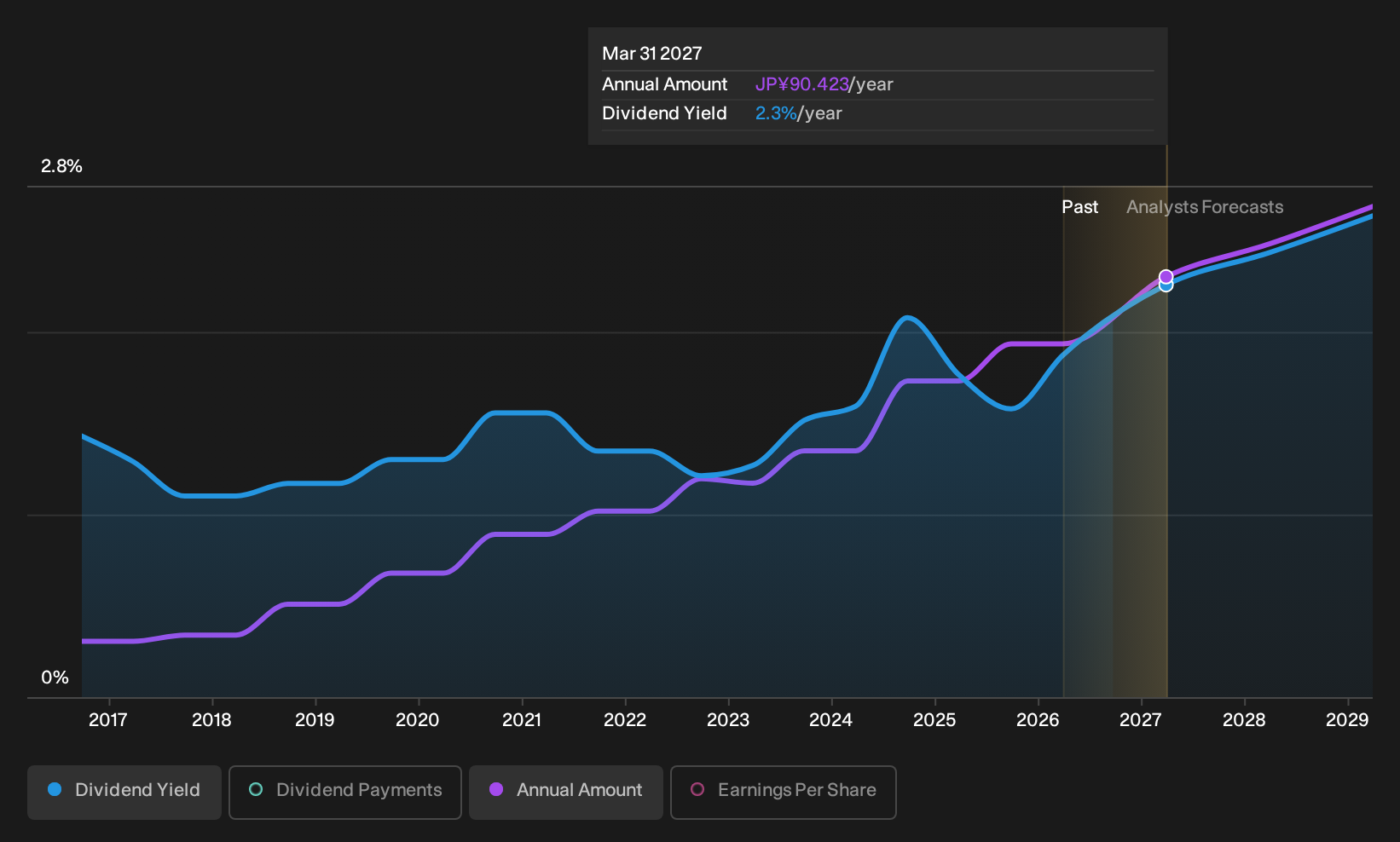Click the purple Annual Amount legend dot

[x=496, y=790]
